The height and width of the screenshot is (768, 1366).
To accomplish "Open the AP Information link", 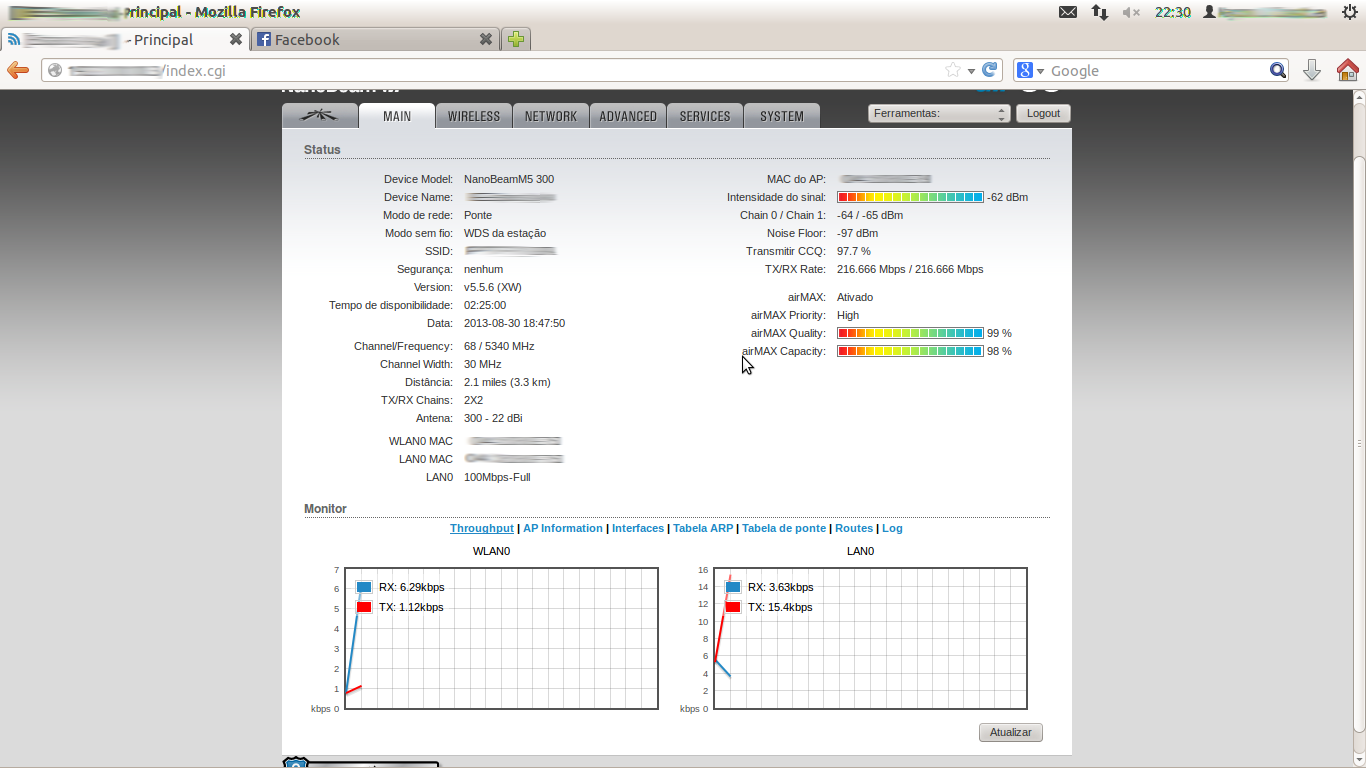I will pos(563,528).
